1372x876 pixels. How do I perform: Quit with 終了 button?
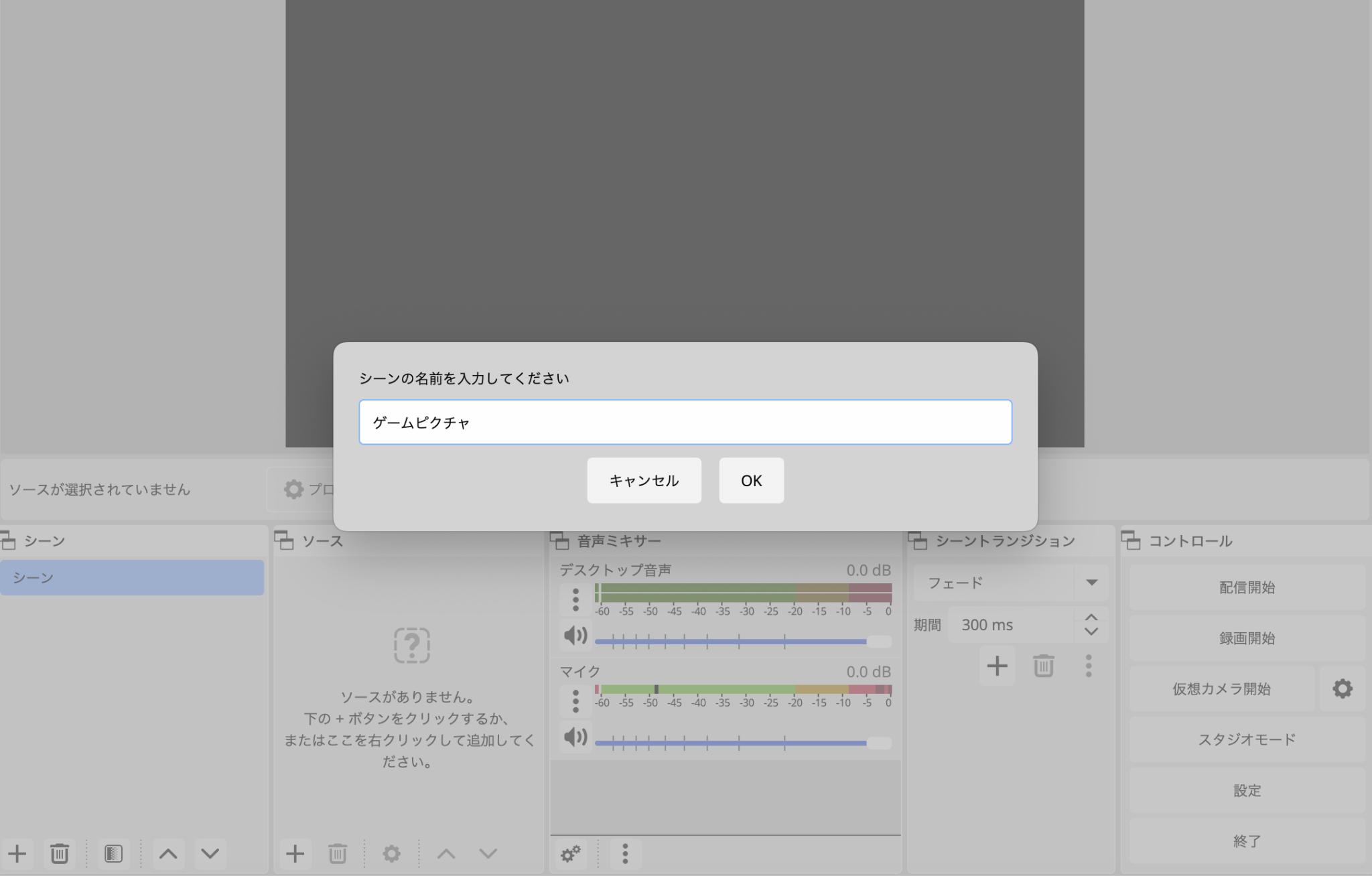pyautogui.click(x=1247, y=841)
